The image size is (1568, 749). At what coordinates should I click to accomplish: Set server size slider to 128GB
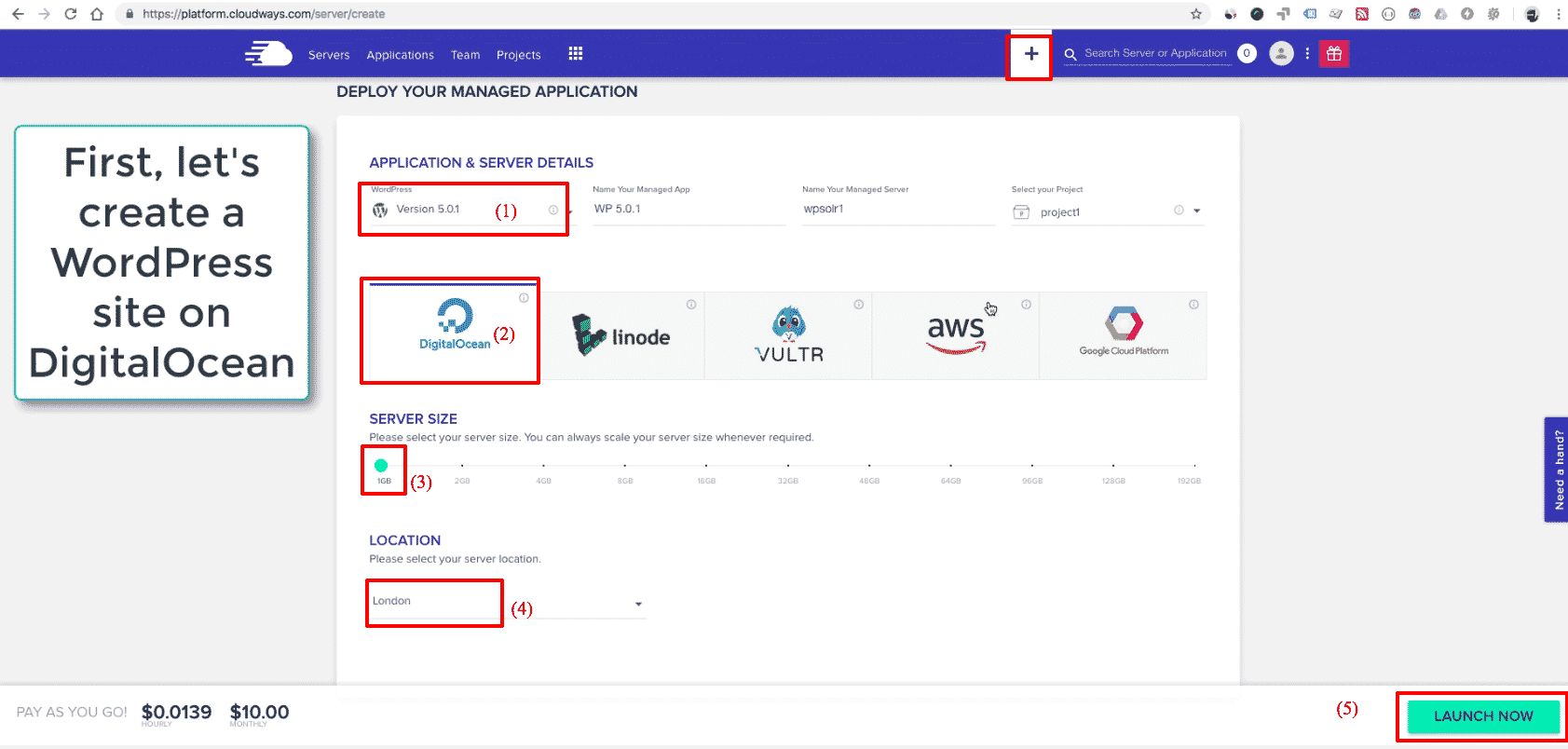[1113, 466]
